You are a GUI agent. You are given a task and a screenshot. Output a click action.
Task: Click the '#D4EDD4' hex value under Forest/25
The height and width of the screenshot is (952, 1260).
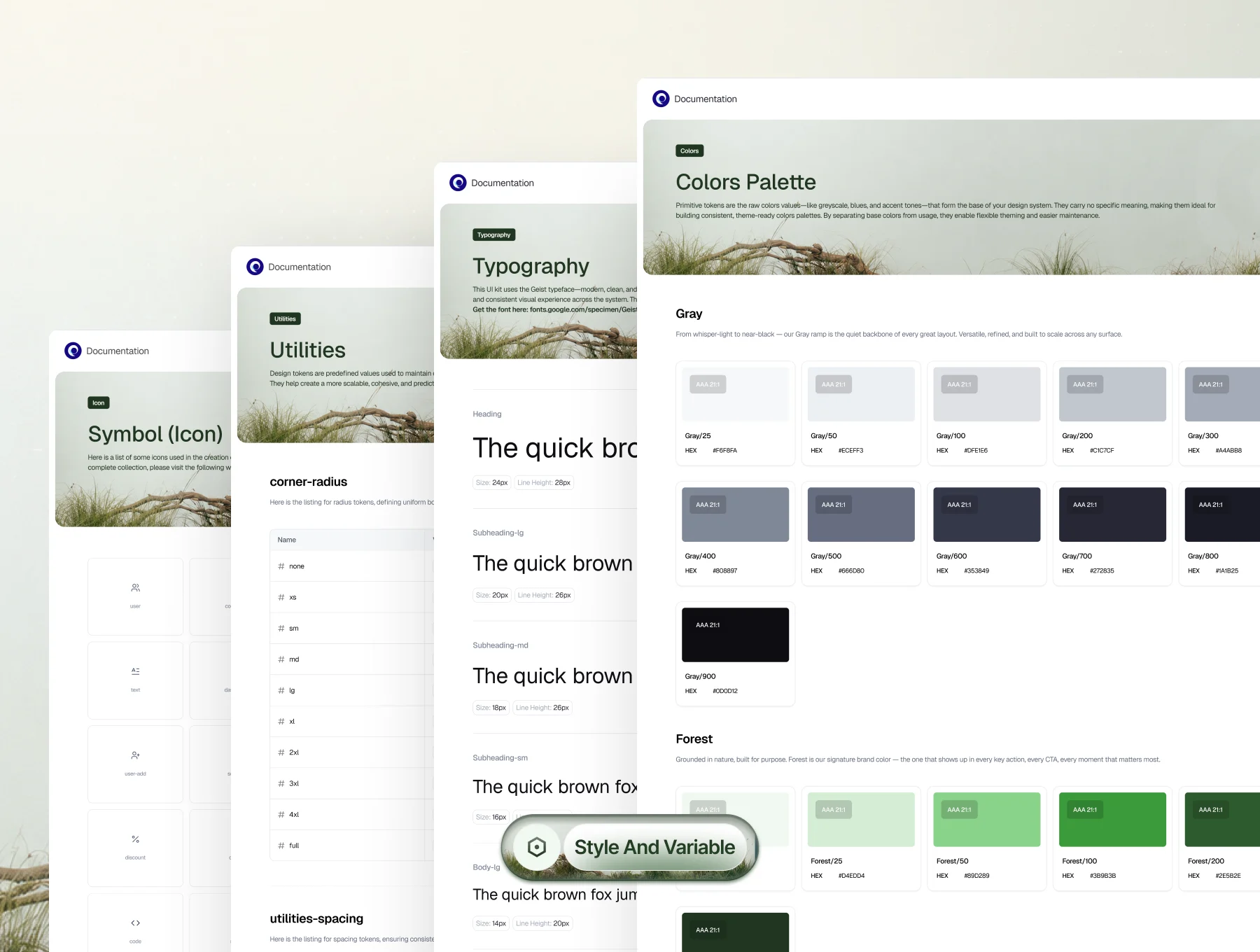click(851, 876)
